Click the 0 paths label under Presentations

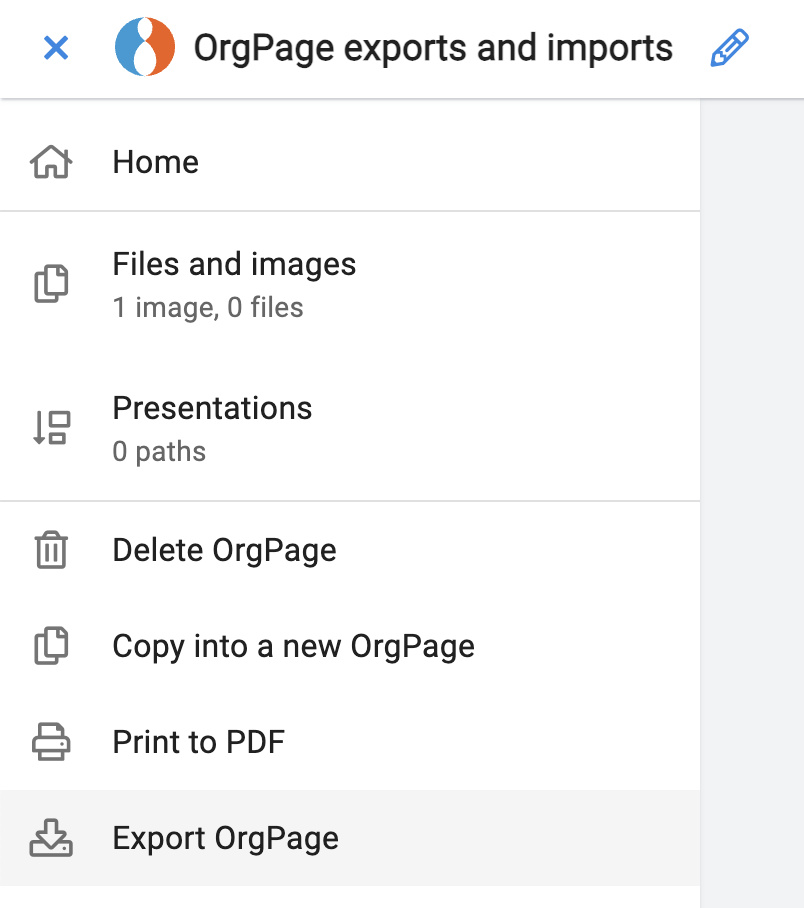(x=157, y=451)
